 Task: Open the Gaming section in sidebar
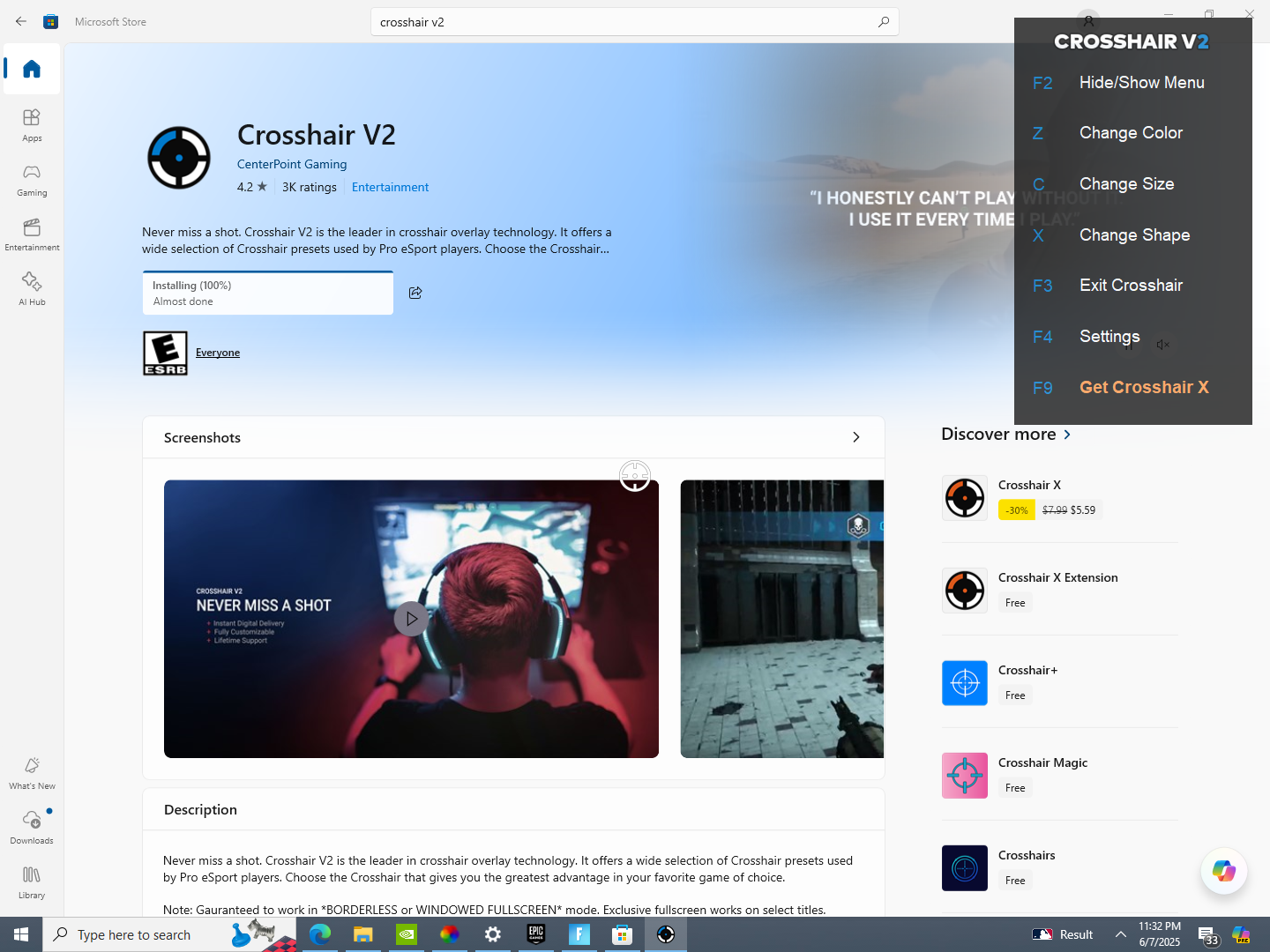[x=32, y=180]
